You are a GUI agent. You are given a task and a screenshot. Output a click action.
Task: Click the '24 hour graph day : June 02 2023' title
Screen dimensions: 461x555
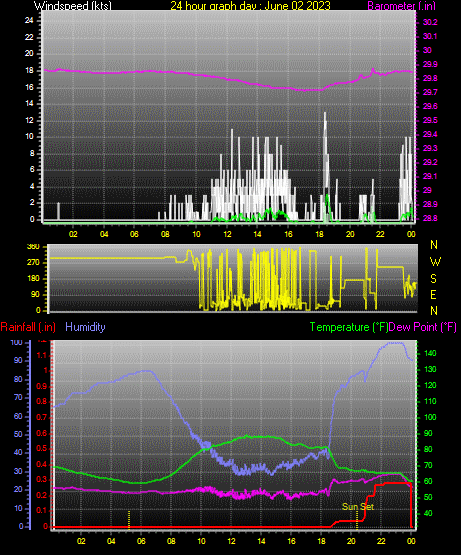tap(250, 6)
